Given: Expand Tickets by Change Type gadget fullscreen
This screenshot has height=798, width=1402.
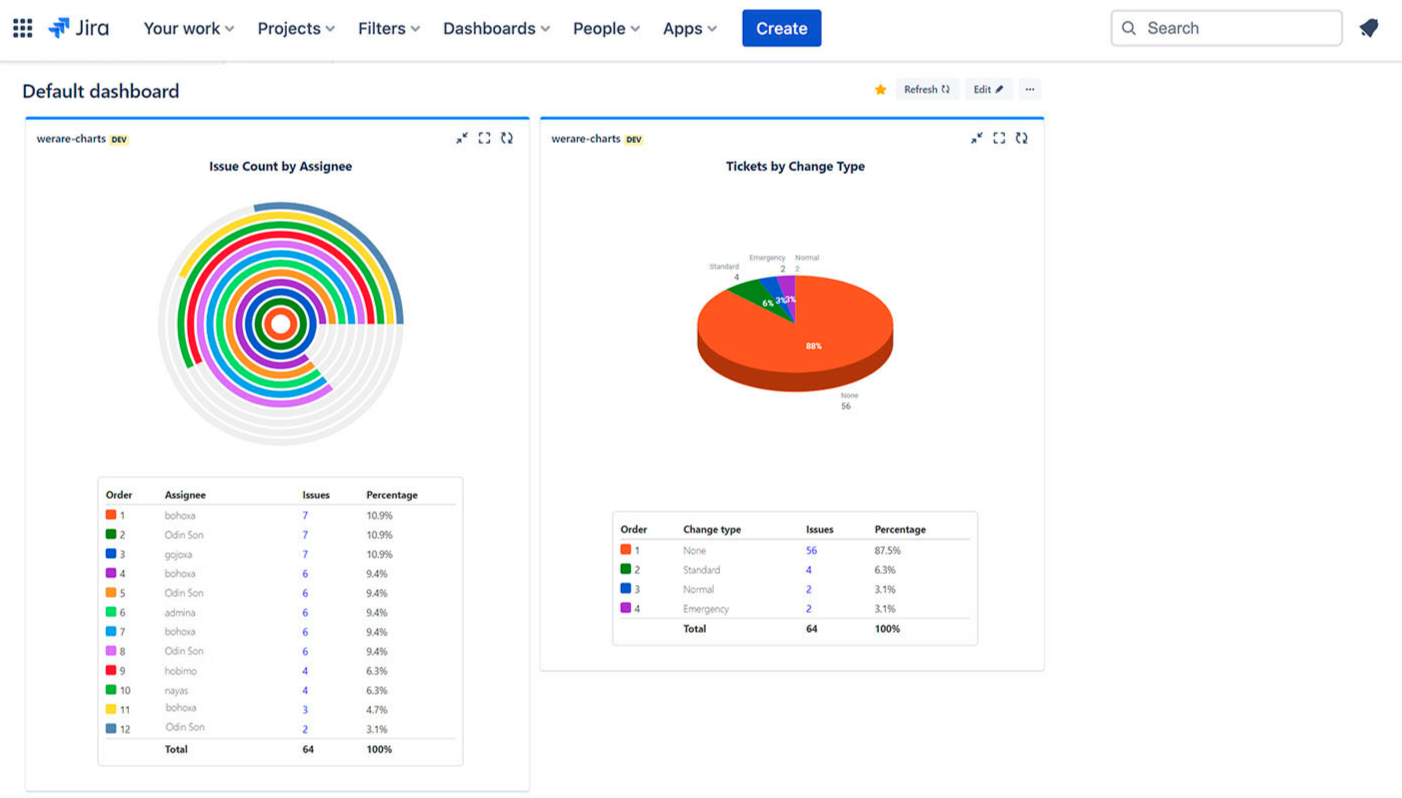Looking at the screenshot, I should click(999, 138).
